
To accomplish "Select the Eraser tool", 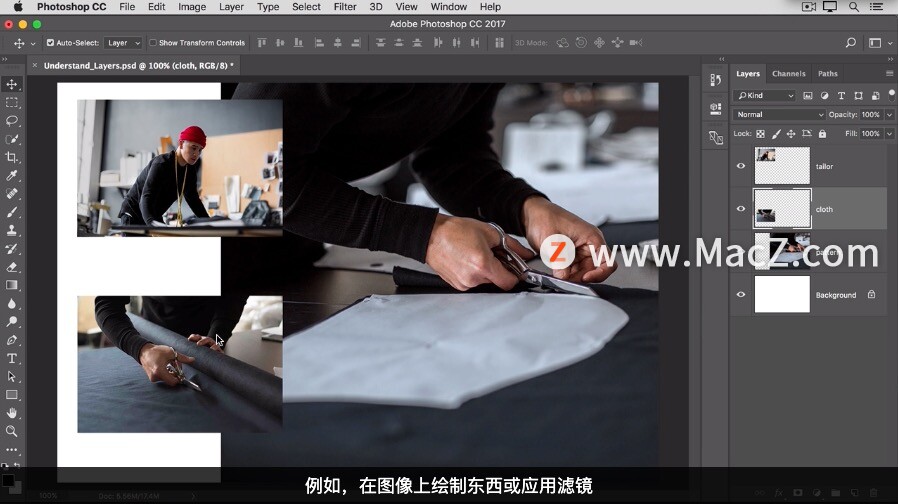I will (11, 267).
